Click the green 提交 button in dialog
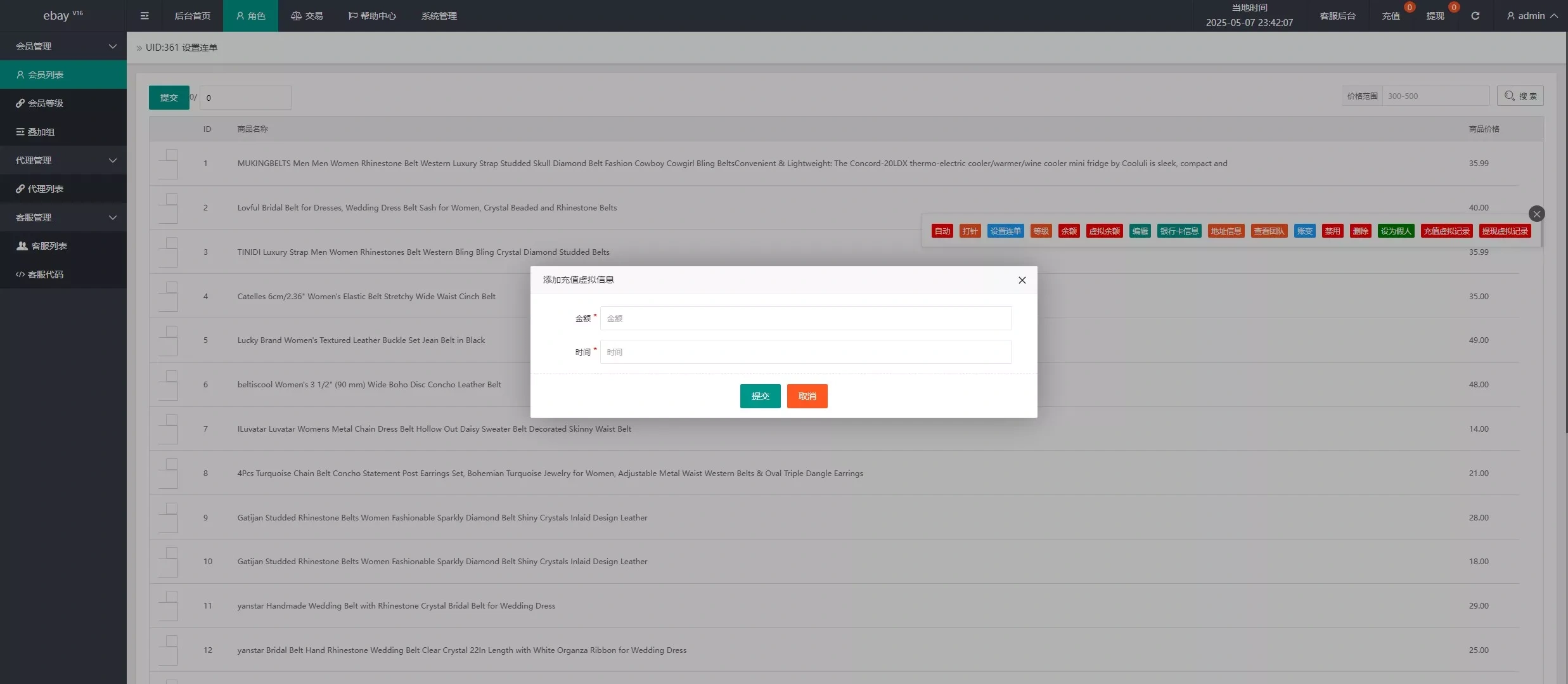The height and width of the screenshot is (684, 1568). (760, 396)
